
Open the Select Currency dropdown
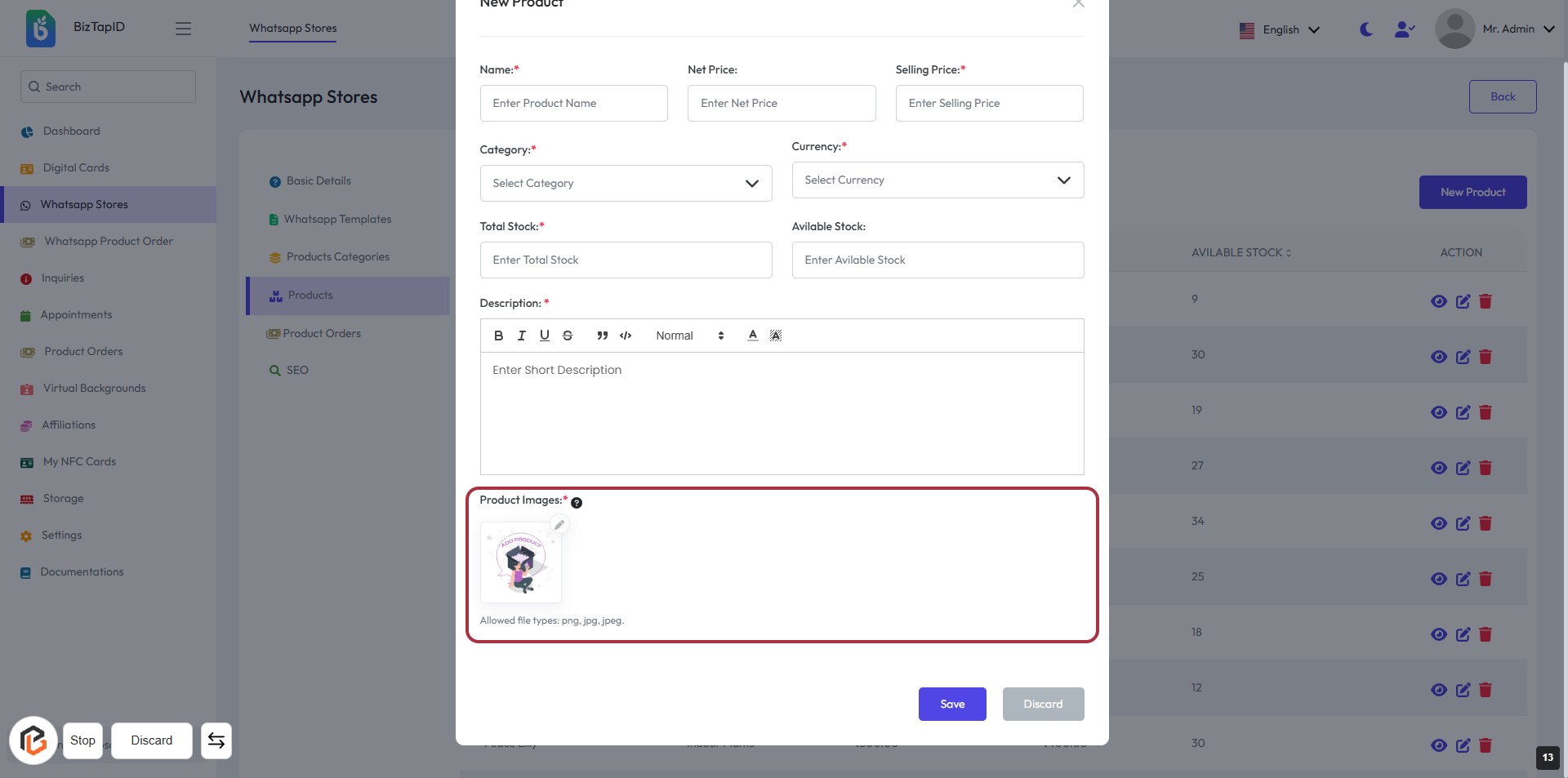point(938,180)
